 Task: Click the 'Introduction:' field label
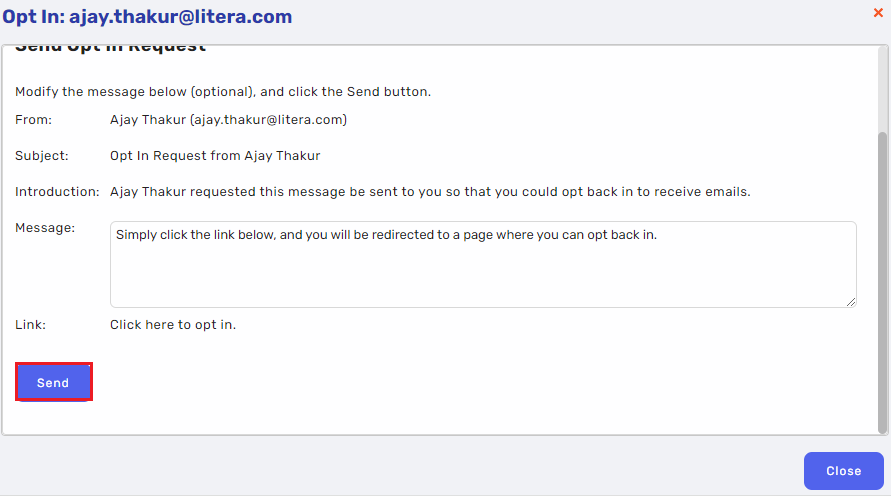(x=57, y=191)
